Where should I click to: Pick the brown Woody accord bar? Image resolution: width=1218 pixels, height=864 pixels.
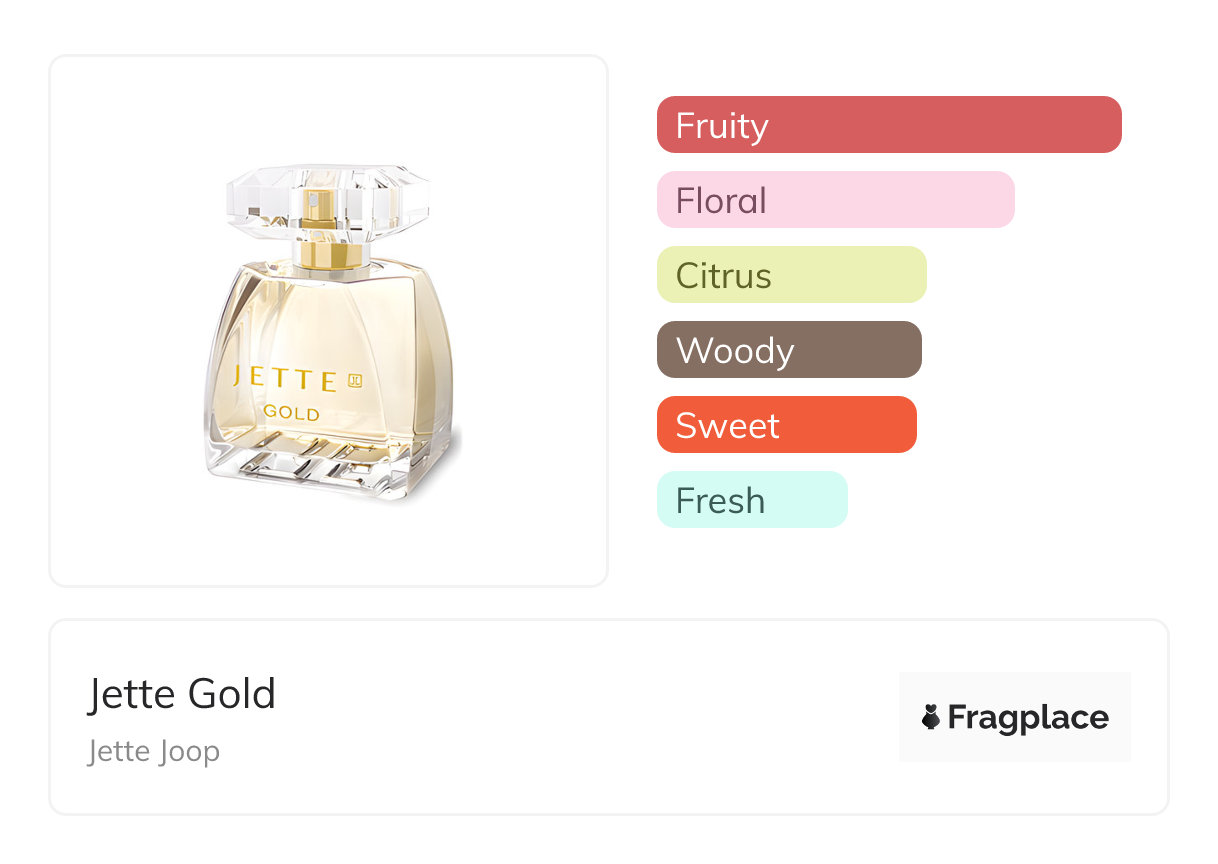789,350
